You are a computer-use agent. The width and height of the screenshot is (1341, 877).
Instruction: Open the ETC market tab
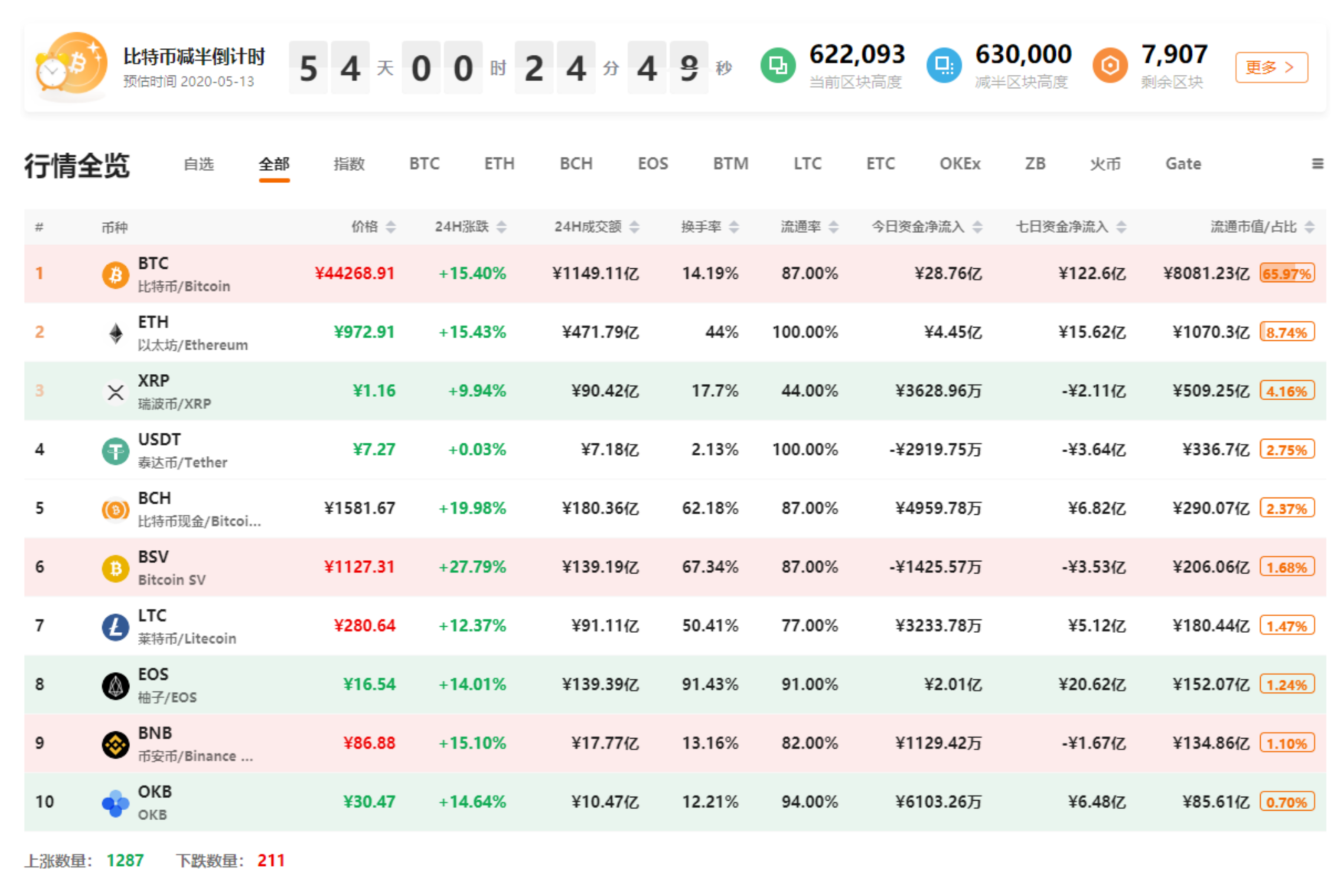pyautogui.click(x=881, y=164)
